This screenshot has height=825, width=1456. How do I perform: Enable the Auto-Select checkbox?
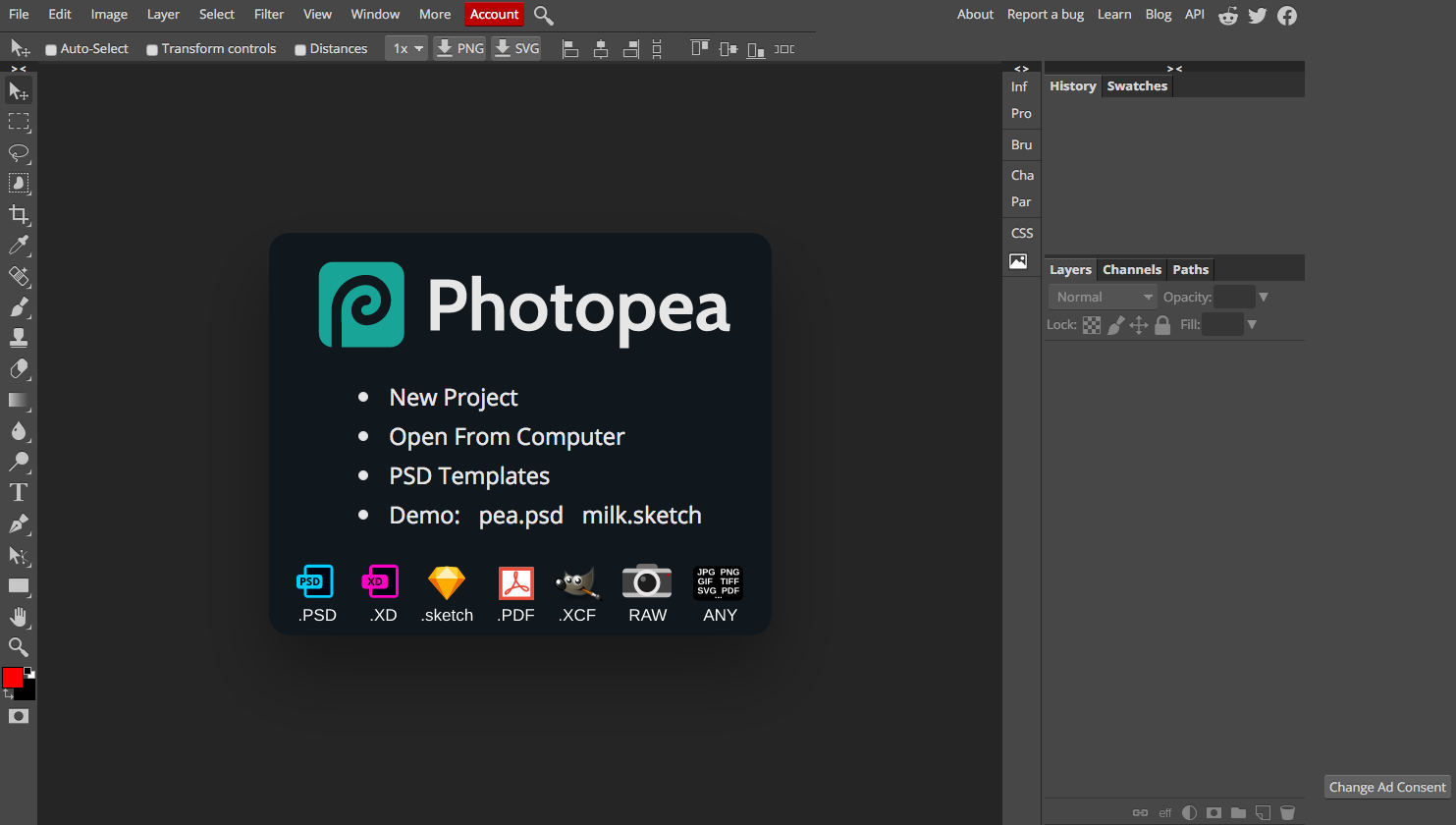click(51, 50)
